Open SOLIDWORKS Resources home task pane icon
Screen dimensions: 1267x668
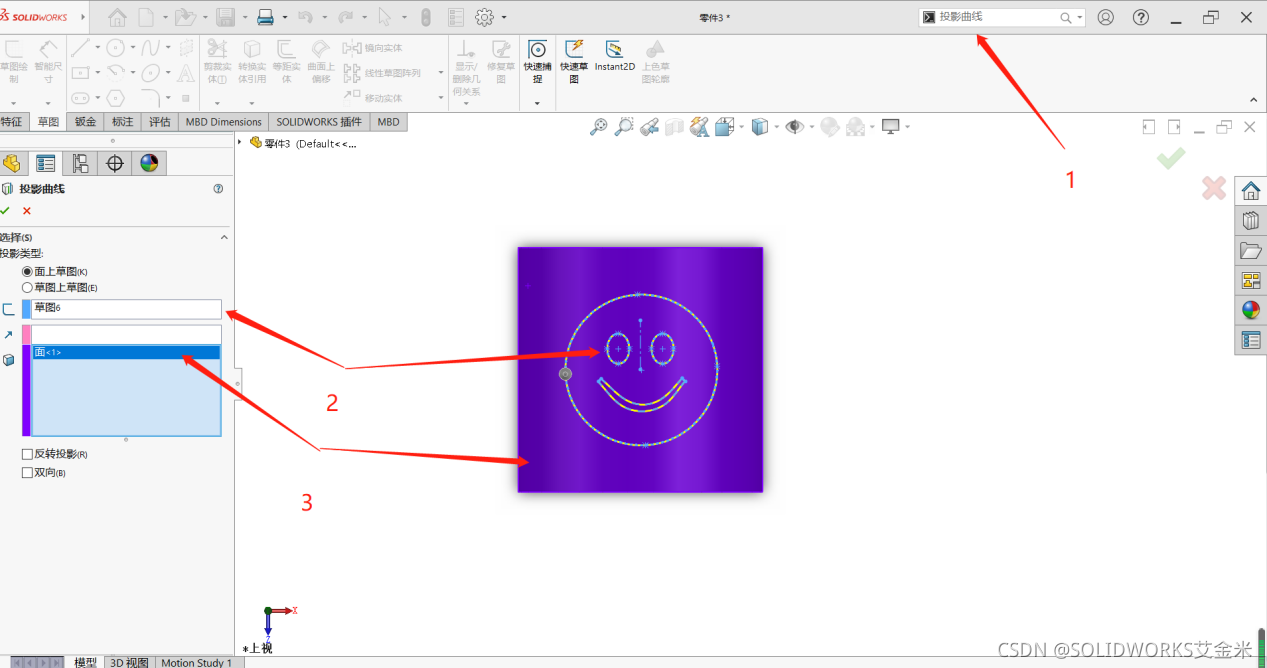click(1251, 191)
